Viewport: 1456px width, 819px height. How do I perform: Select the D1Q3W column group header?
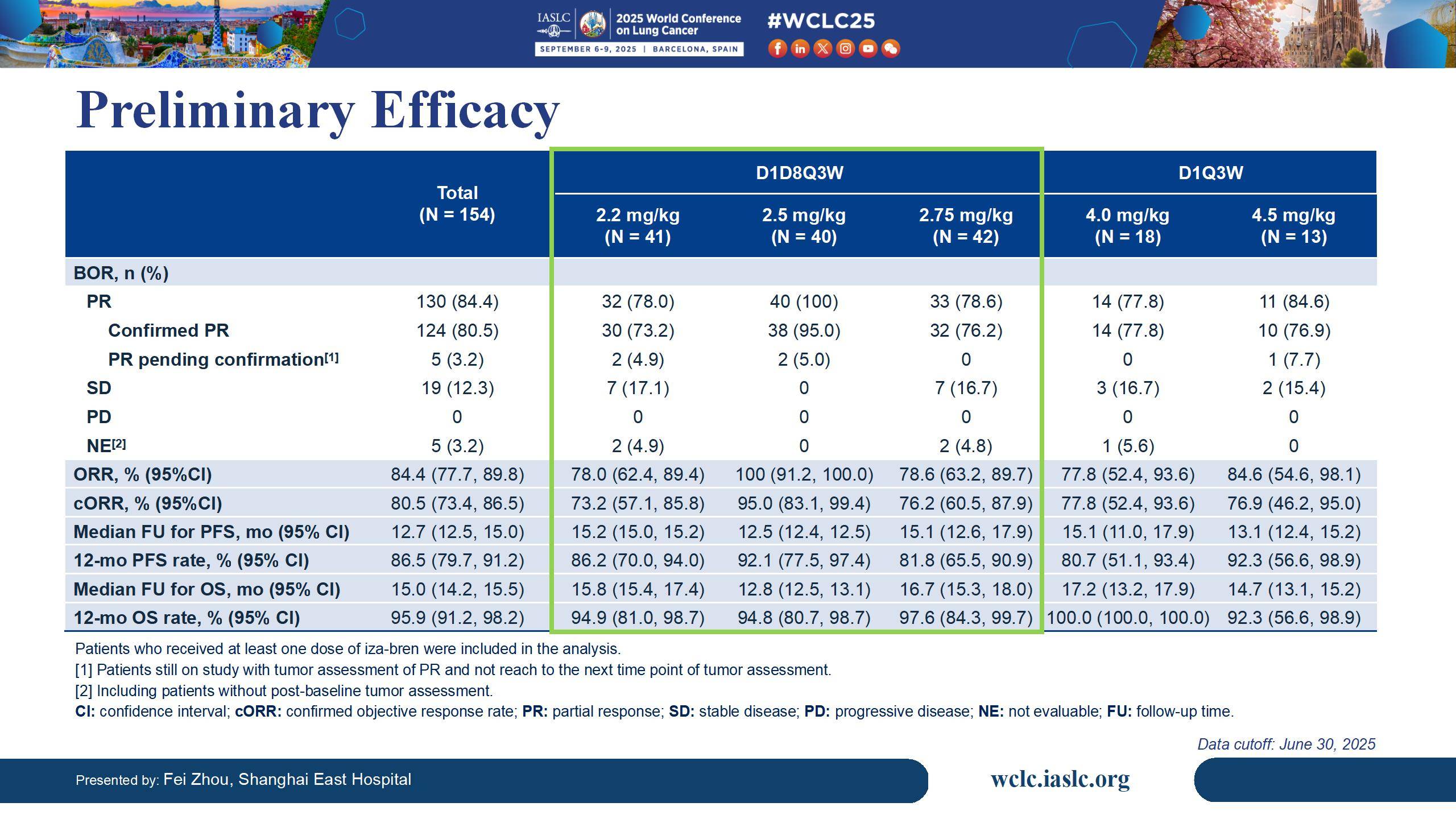(x=1210, y=173)
